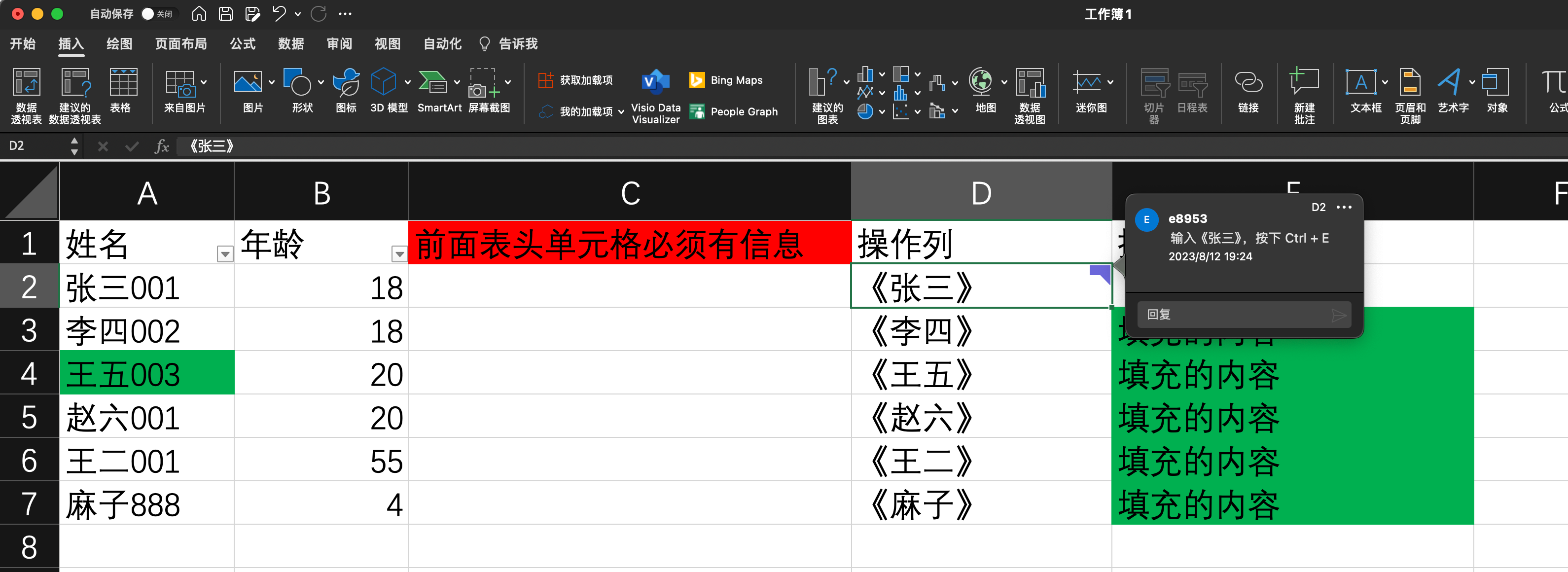Click the 新建批注 (new comment) icon
Viewport: 1568px width, 572px height.
coord(1303,83)
